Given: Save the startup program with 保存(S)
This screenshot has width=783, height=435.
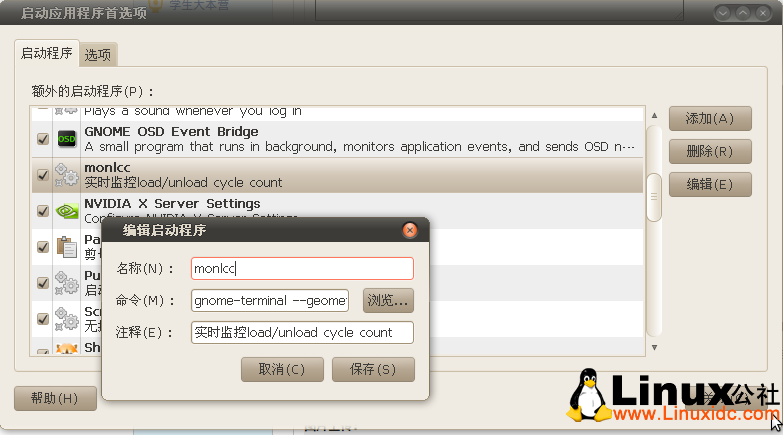Looking at the screenshot, I should point(372,369).
